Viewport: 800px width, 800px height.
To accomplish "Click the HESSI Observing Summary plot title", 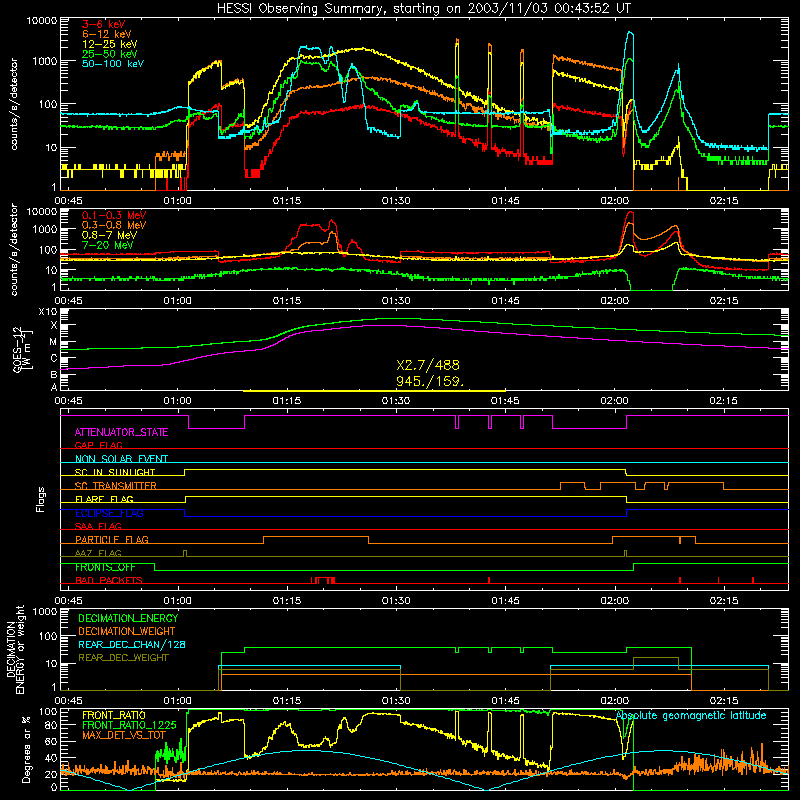I will 423,9.
